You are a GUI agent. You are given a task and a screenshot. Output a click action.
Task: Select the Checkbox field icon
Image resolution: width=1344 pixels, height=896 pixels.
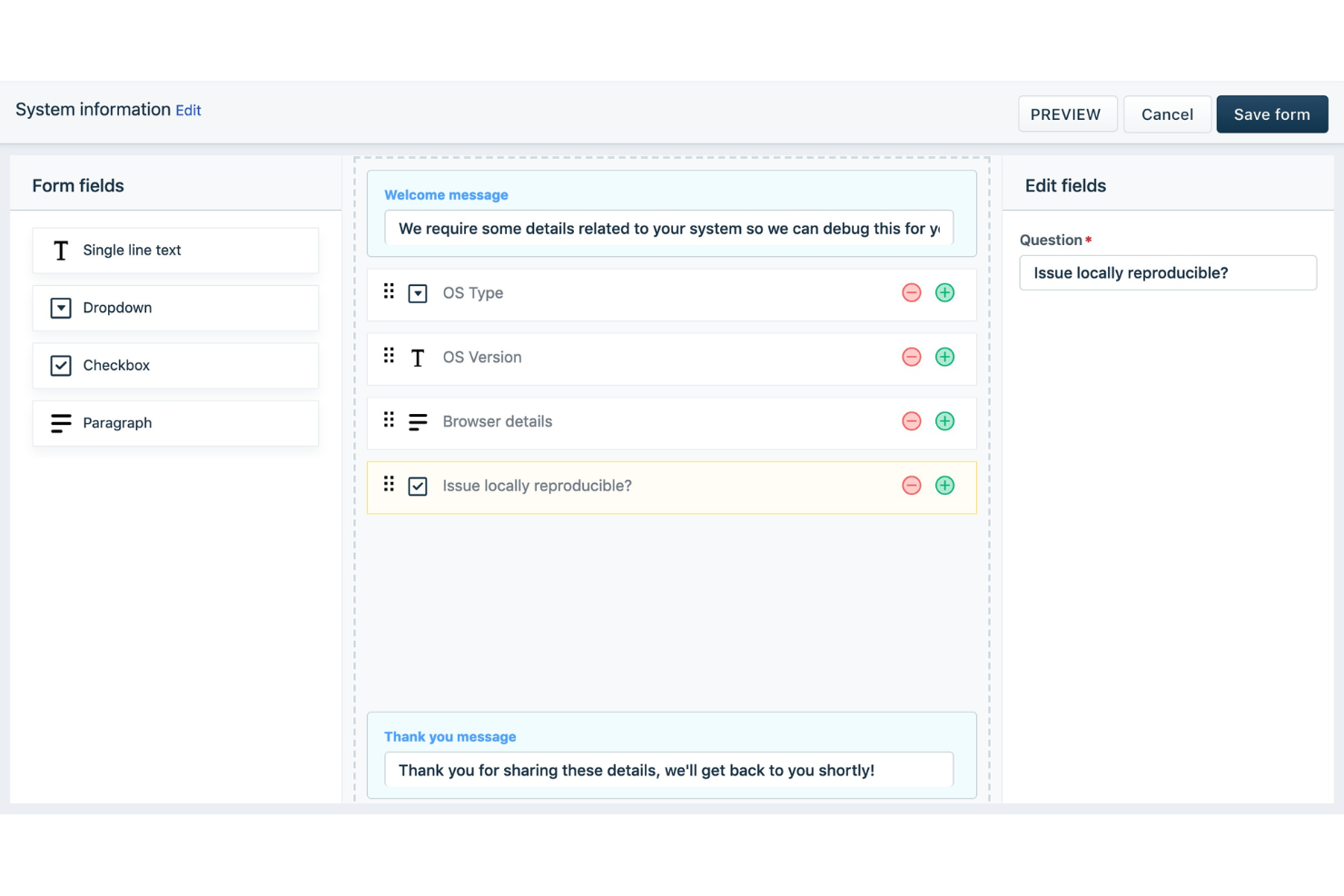point(60,365)
